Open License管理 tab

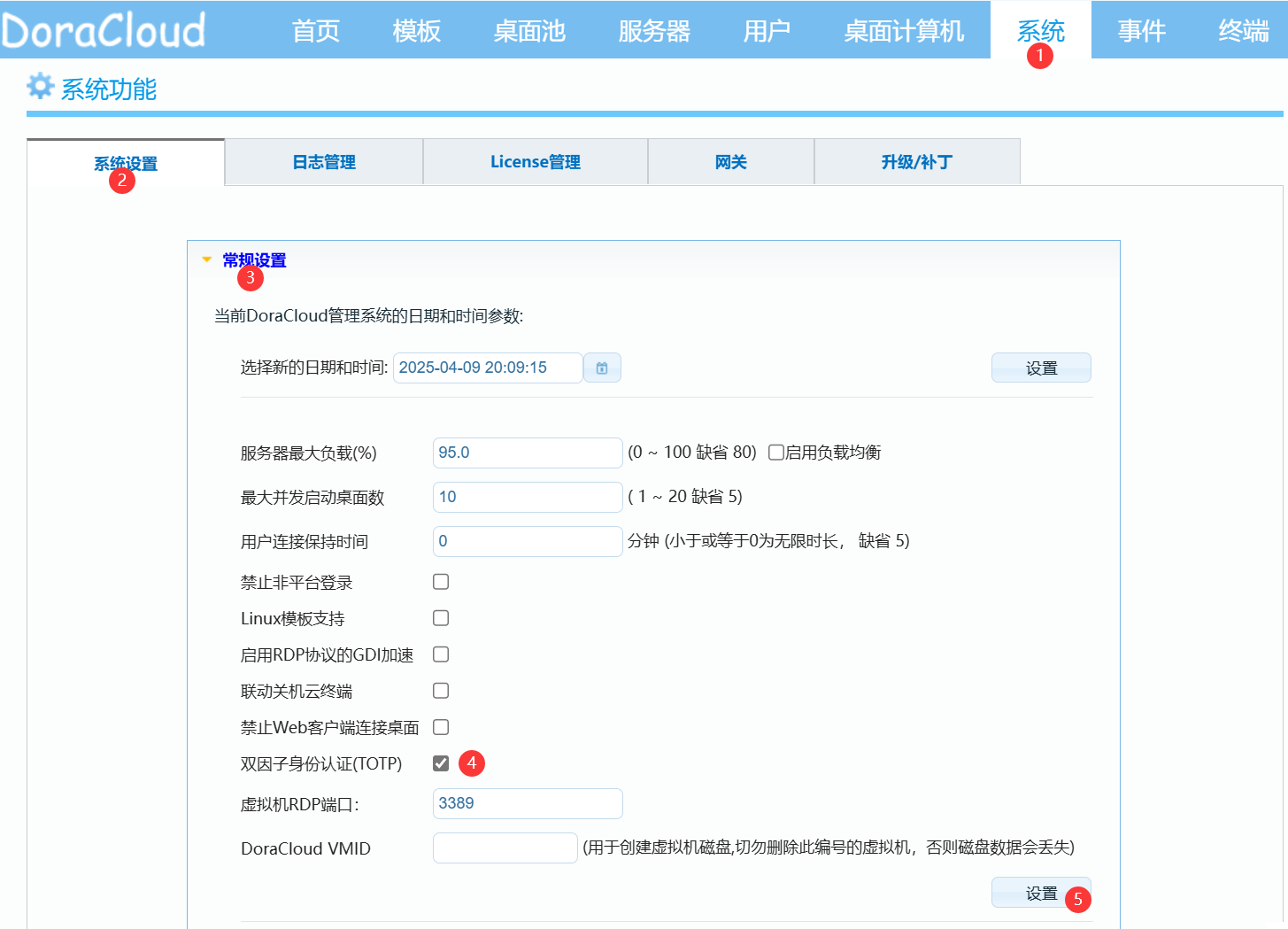pyautogui.click(x=536, y=162)
